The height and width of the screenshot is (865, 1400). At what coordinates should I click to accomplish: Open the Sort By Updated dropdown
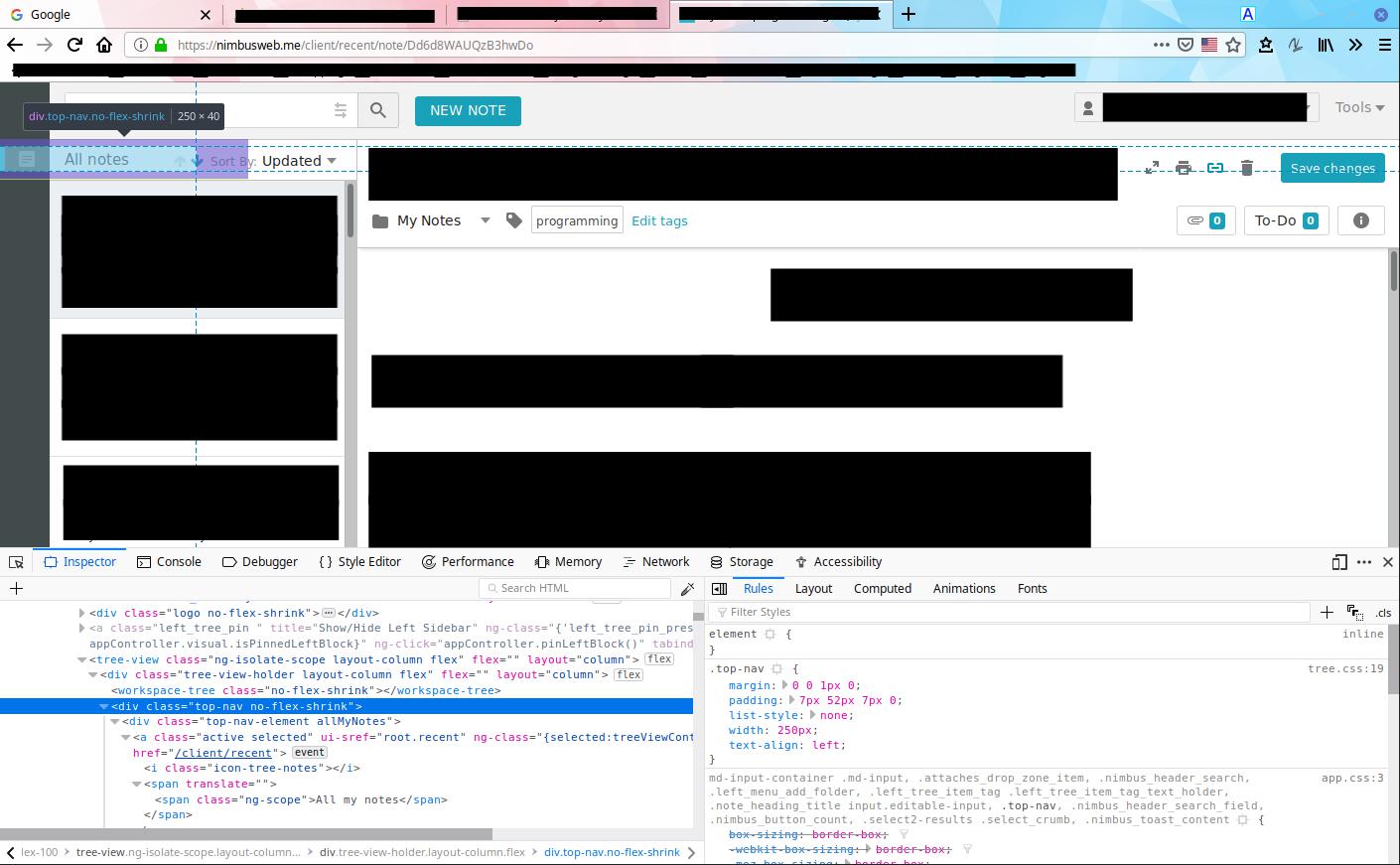pyautogui.click(x=300, y=161)
